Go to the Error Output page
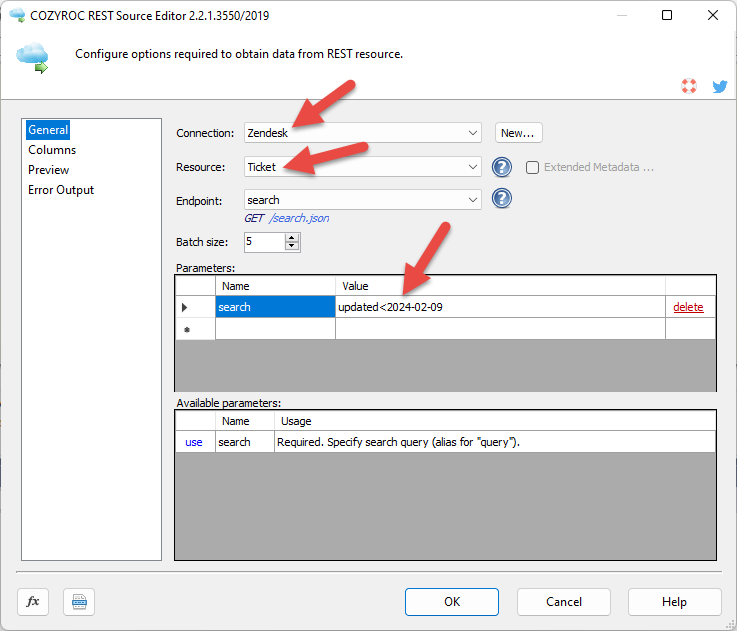Image resolution: width=737 pixels, height=631 pixels. point(61,190)
